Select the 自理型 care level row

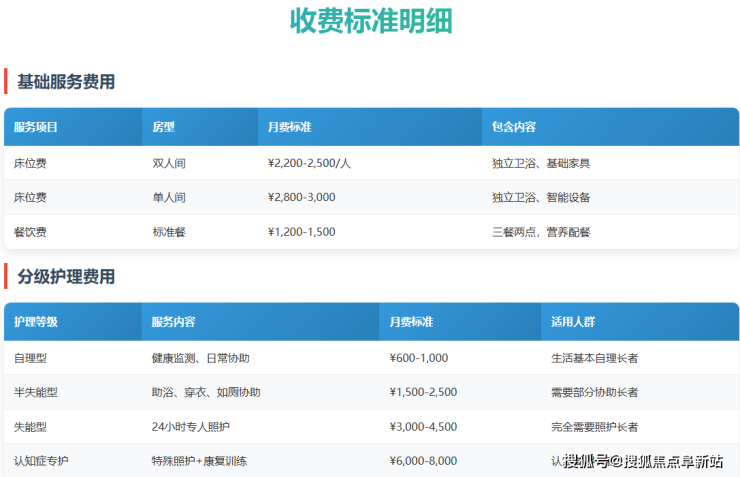click(30, 358)
